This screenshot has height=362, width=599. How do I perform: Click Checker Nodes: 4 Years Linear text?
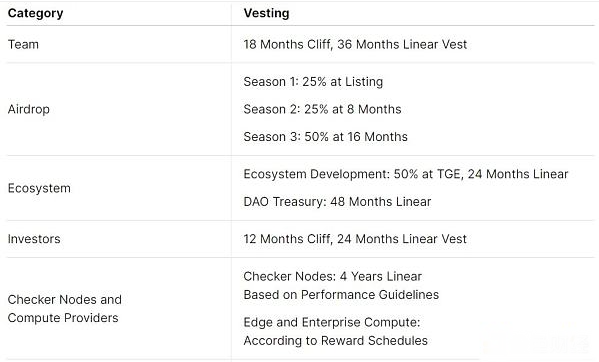332,276
